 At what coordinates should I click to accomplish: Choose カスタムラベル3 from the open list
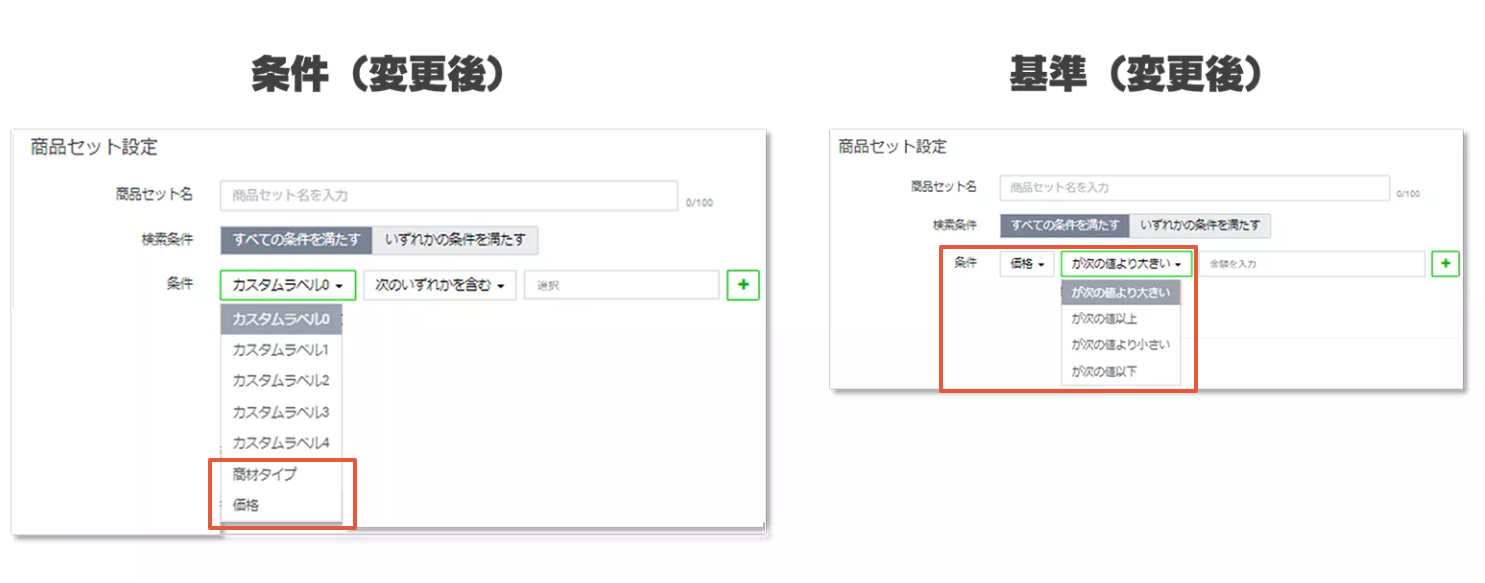tap(280, 412)
